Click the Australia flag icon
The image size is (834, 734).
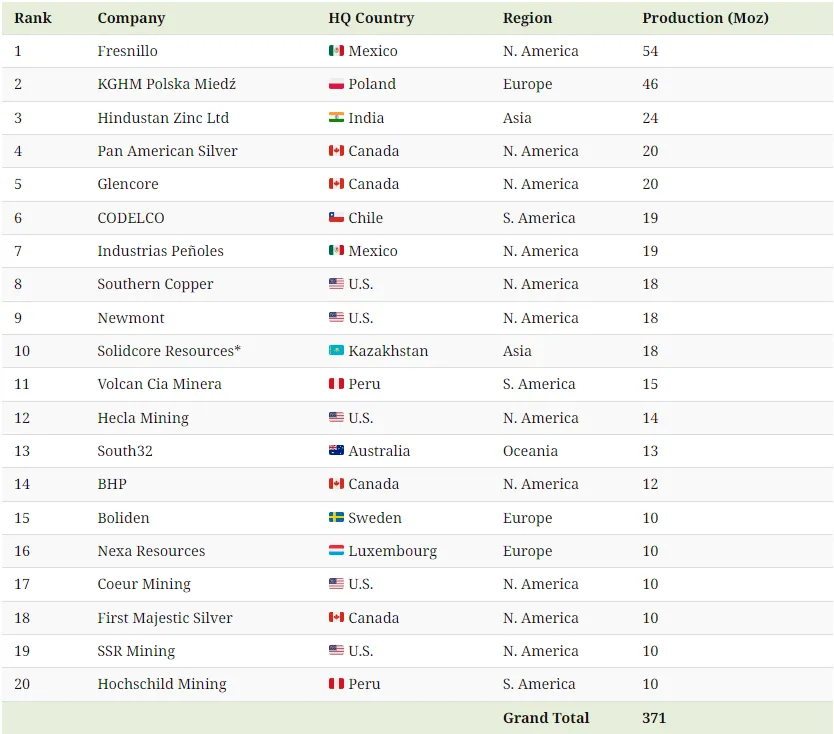tap(336, 451)
